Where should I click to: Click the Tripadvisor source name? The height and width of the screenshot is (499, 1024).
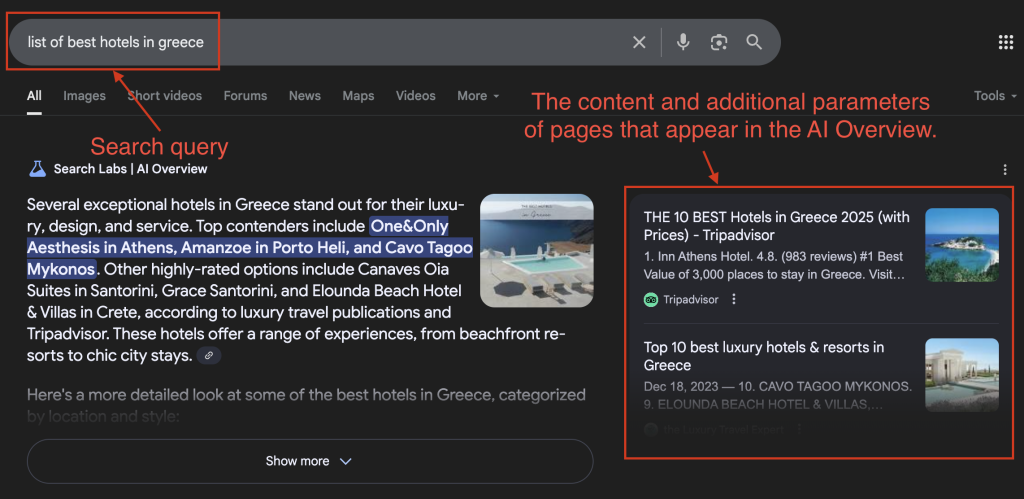[690, 300]
